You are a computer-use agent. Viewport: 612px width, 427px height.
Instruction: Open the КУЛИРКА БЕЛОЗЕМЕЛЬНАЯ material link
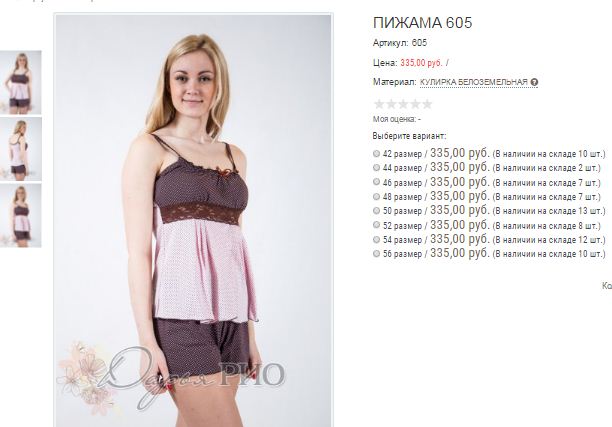click(474, 82)
